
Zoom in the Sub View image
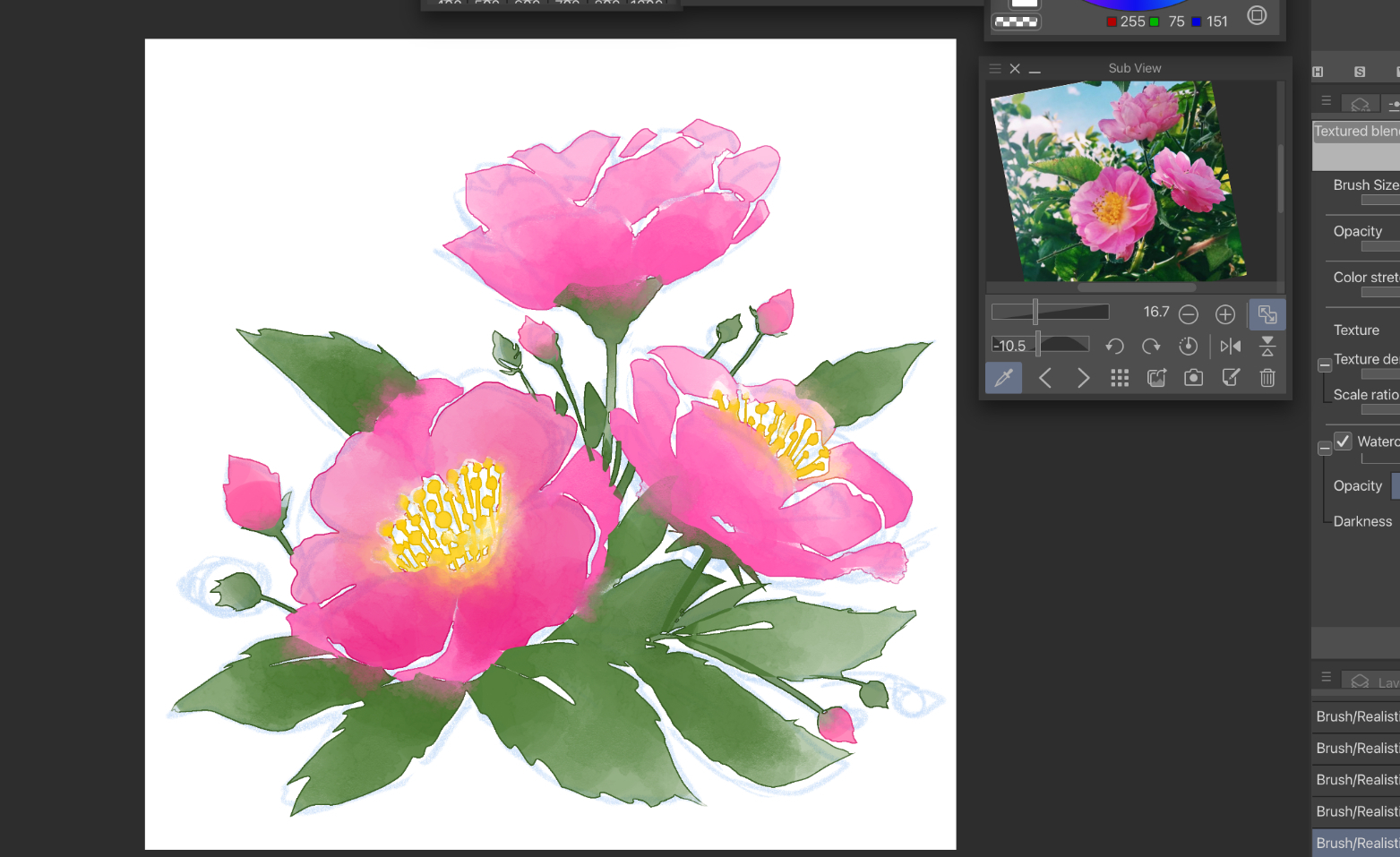point(1225,314)
